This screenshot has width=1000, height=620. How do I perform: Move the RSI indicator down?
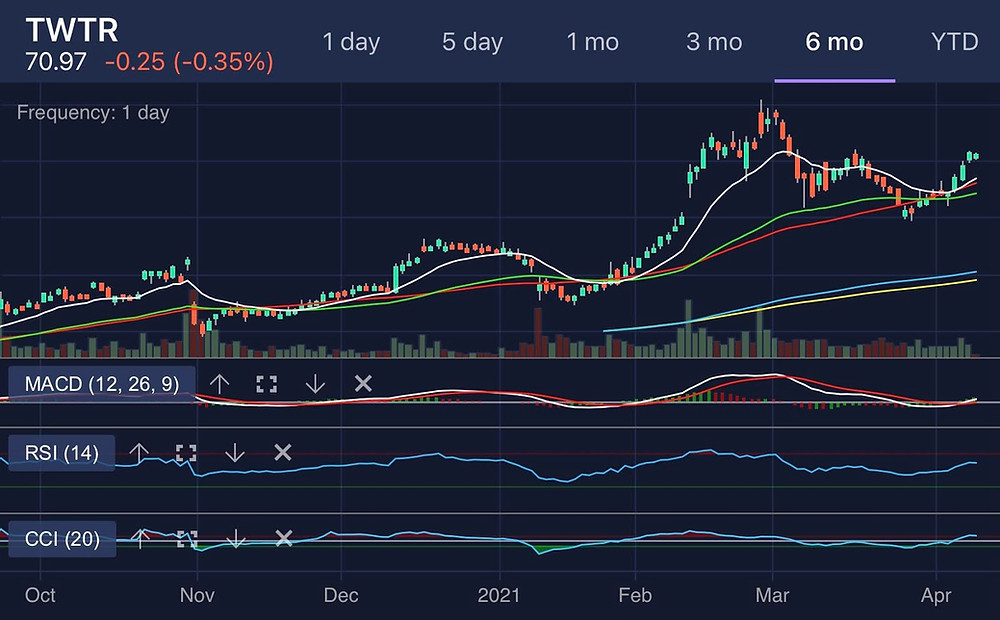coord(235,453)
